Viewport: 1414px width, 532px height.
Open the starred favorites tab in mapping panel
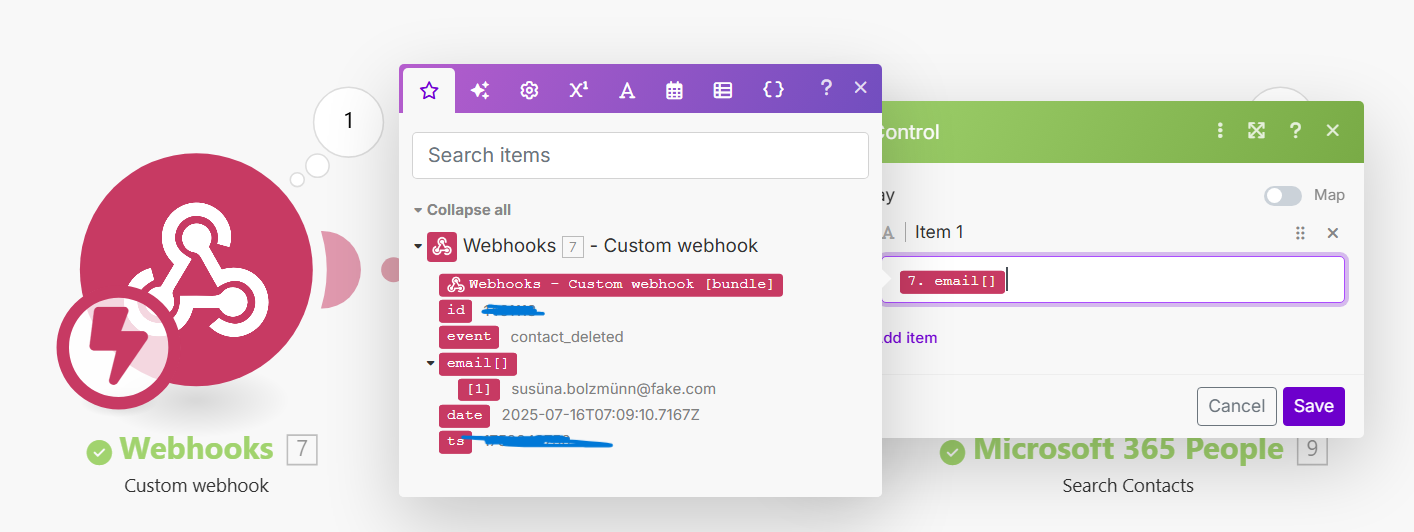point(429,91)
